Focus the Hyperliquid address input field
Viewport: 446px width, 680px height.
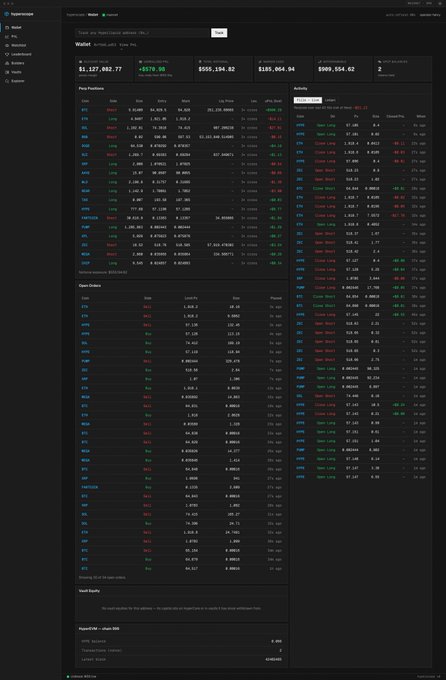143,33
